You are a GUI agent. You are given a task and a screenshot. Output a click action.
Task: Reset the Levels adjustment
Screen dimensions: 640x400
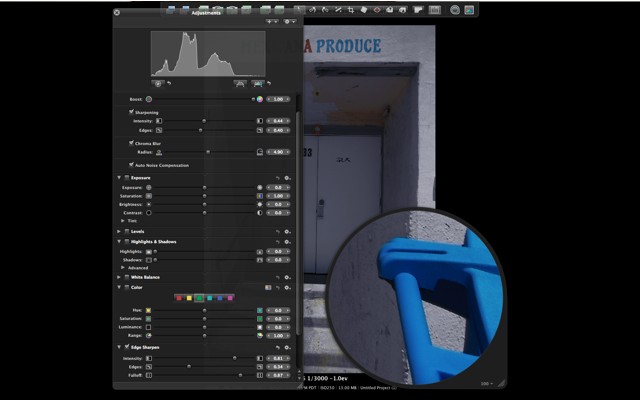point(278,231)
